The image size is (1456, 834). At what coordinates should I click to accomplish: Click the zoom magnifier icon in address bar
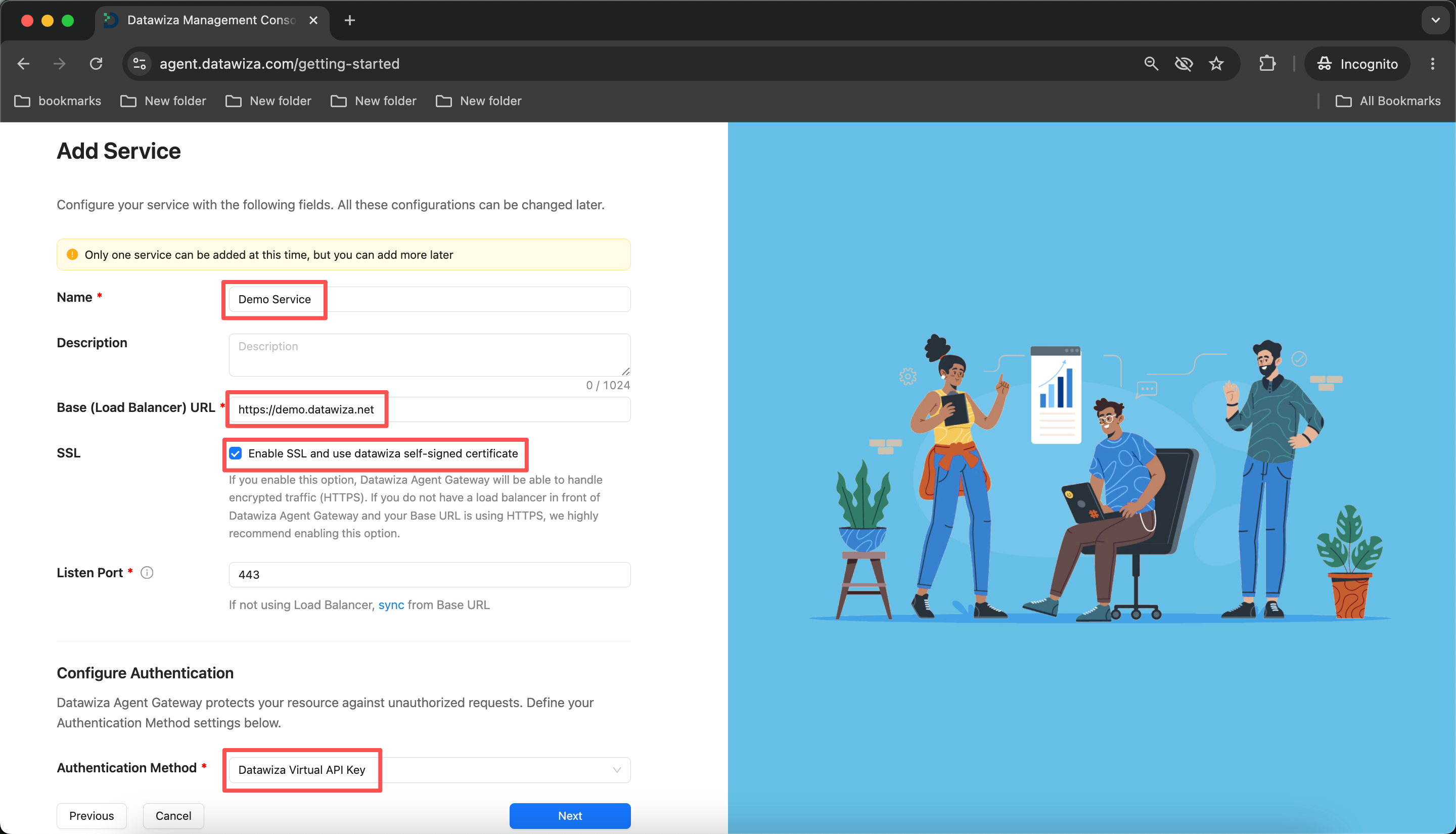point(1151,64)
